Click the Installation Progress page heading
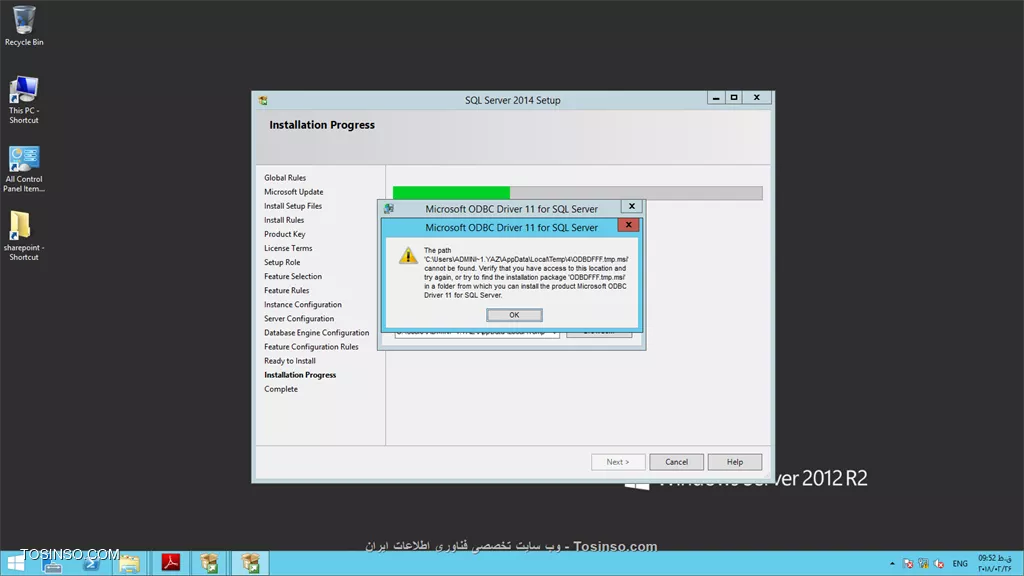This screenshot has width=1024, height=576. coord(322,125)
